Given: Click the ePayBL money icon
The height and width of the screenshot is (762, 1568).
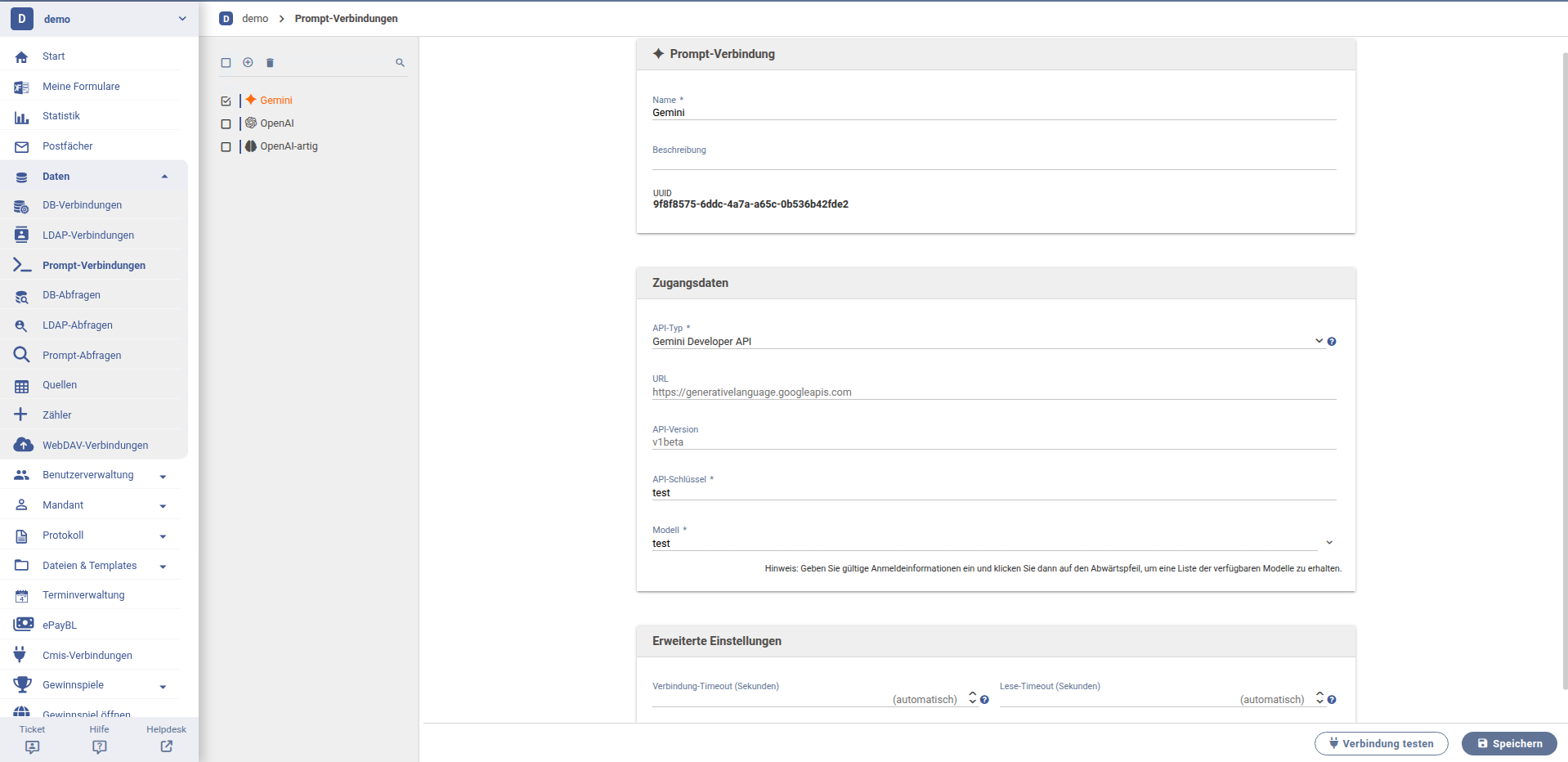Looking at the screenshot, I should pos(23,625).
